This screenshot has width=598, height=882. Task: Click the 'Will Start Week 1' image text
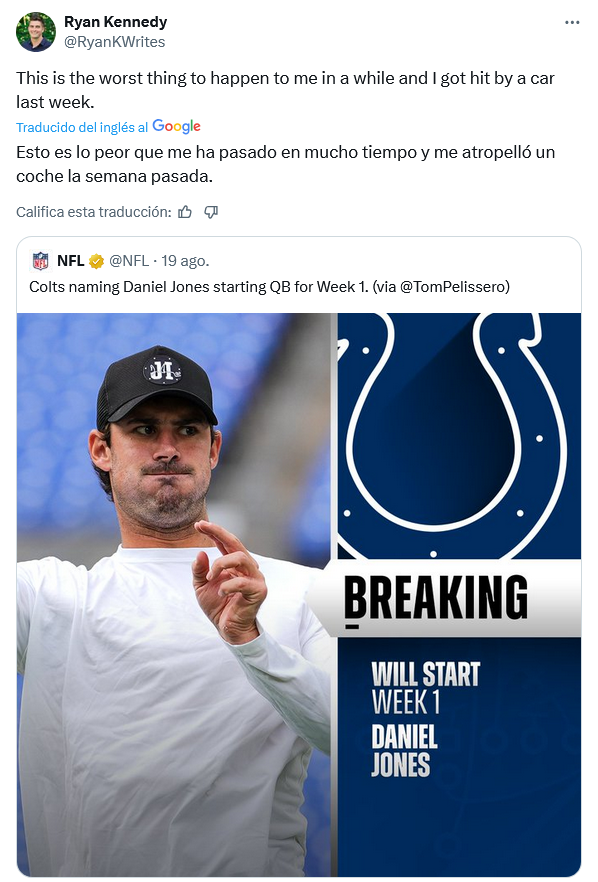(425, 687)
